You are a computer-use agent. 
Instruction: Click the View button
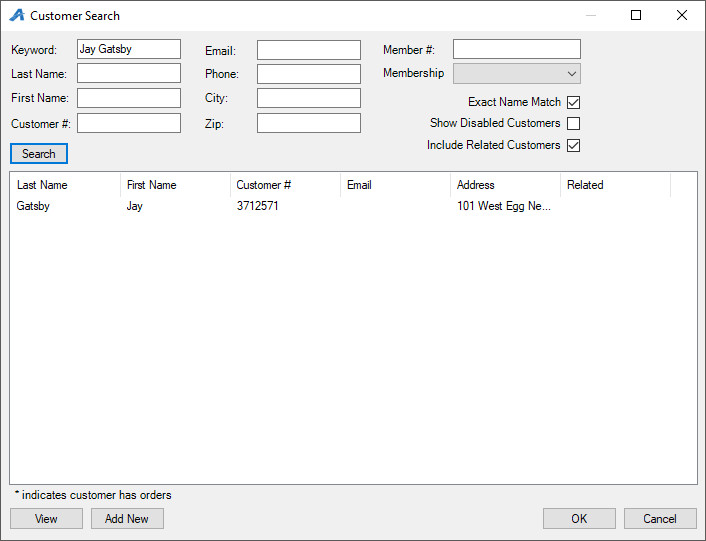coord(46,518)
